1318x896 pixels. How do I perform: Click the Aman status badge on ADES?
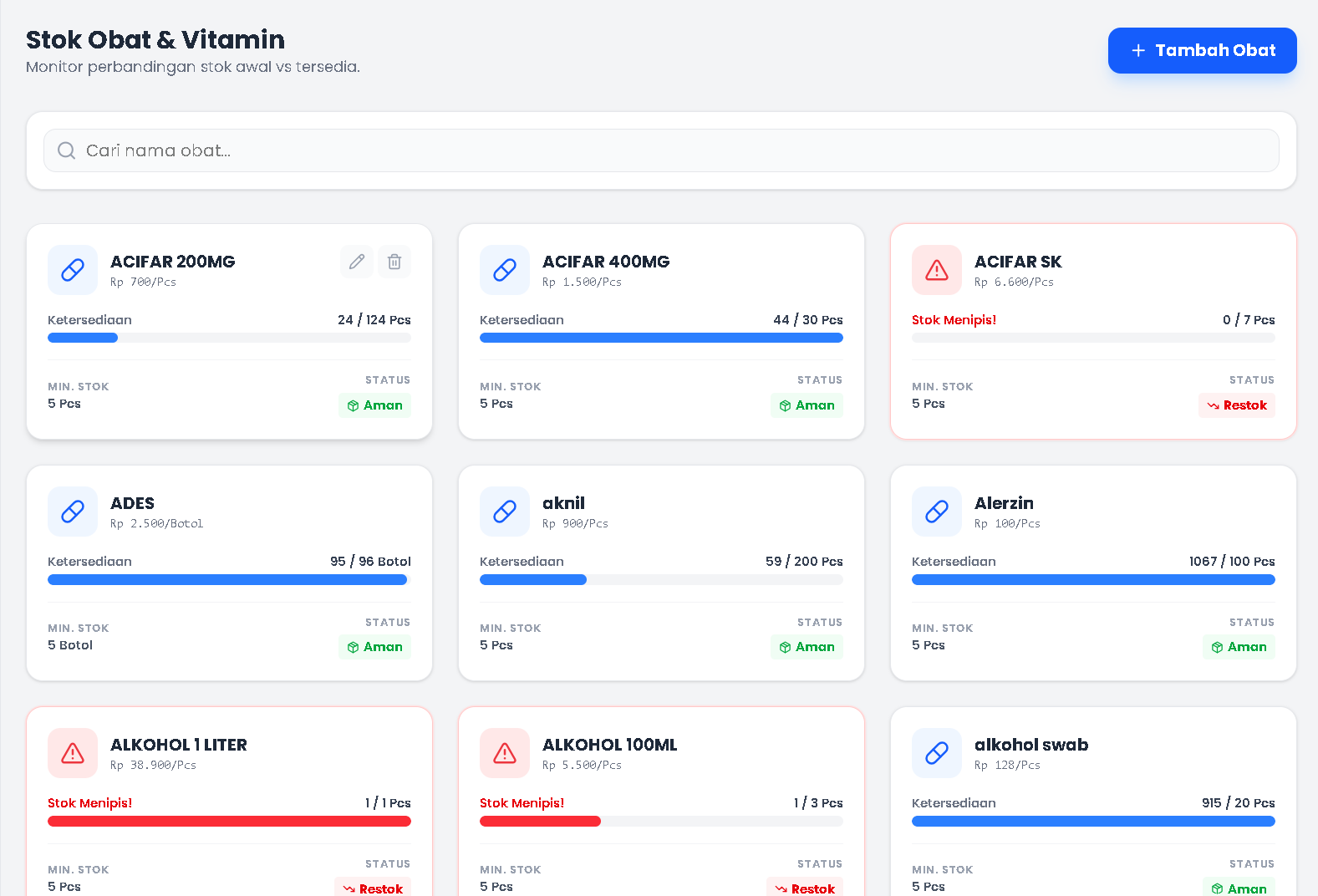point(374,647)
